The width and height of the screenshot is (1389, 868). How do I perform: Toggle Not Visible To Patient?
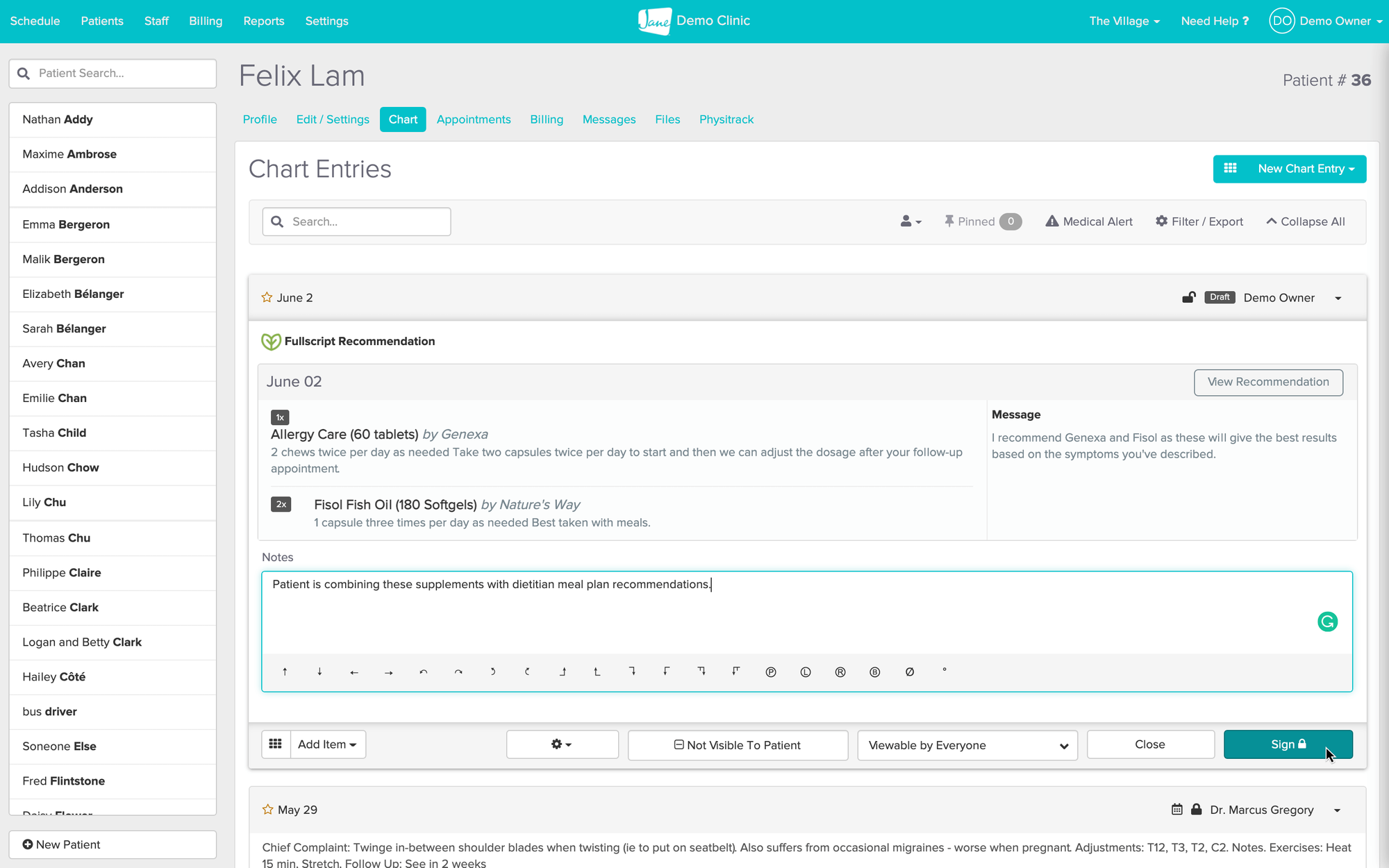tap(738, 745)
